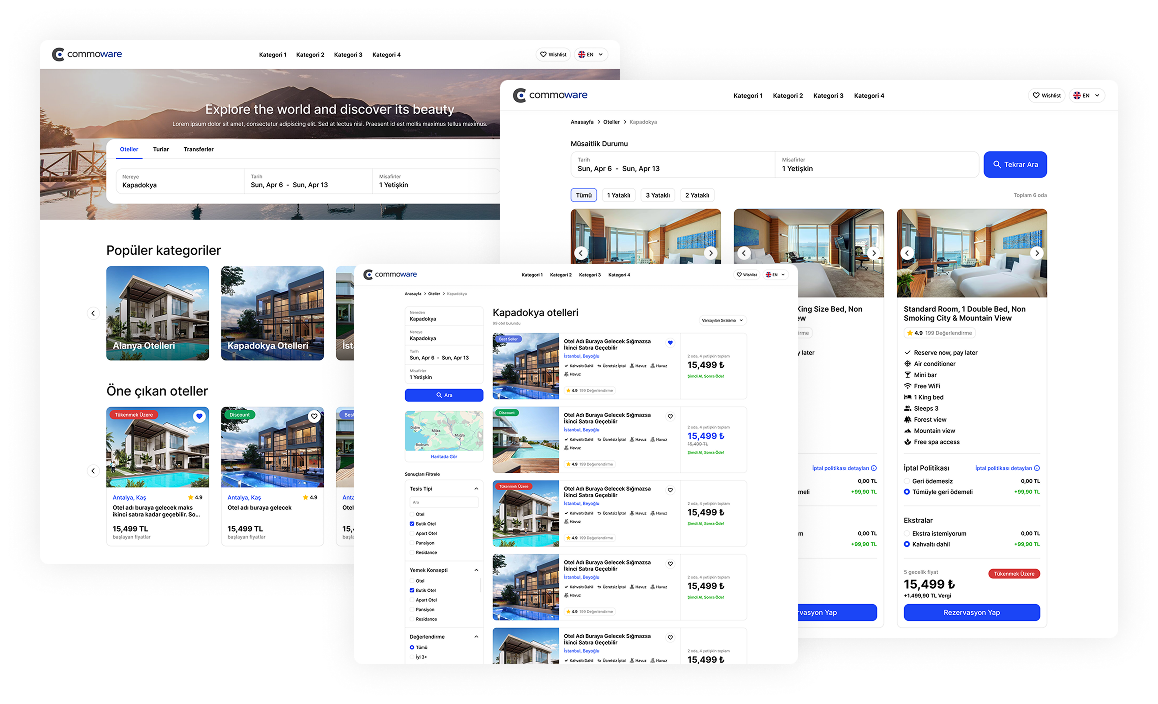Click the info icon next to İptal politikası detayları
Image resolution: width=1158 pixels, height=704 pixels.
(1036, 468)
